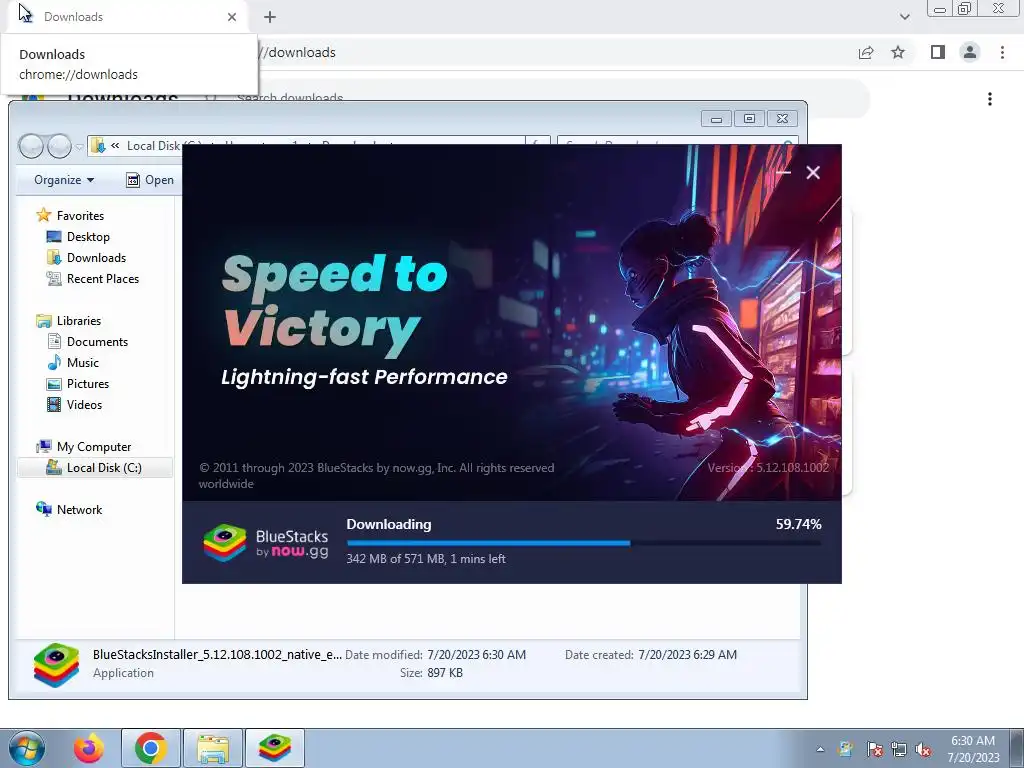Launch Firefox from taskbar
The height and width of the screenshot is (768, 1024).
[88, 748]
